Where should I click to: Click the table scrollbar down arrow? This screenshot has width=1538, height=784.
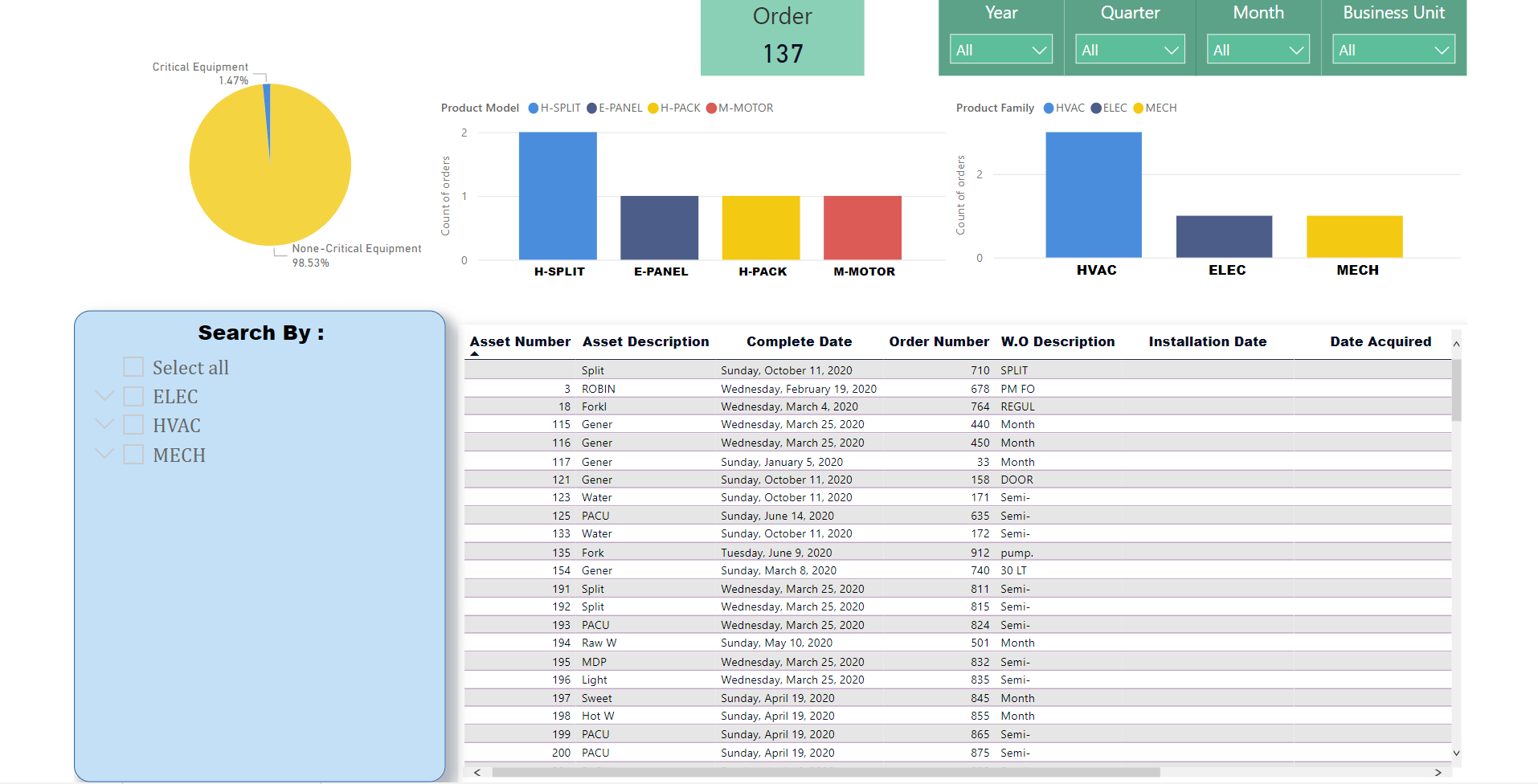tap(1455, 753)
